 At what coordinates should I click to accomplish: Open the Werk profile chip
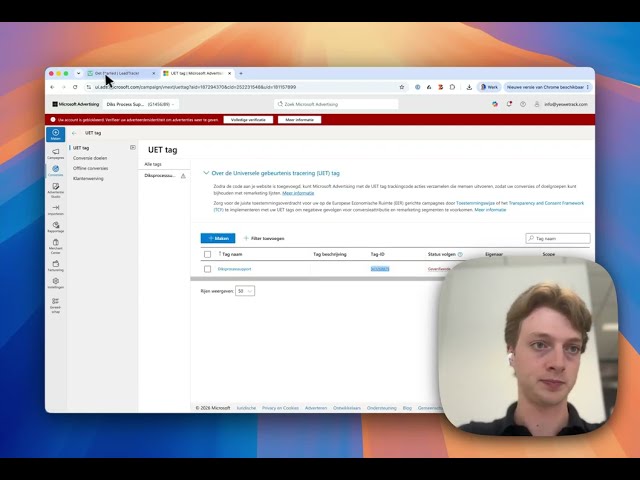click(489, 87)
